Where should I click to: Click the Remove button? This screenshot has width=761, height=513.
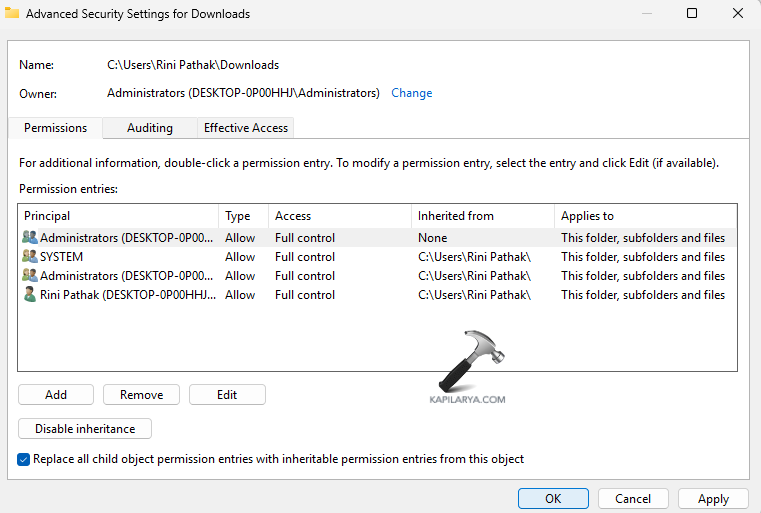pyautogui.click(x=141, y=395)
